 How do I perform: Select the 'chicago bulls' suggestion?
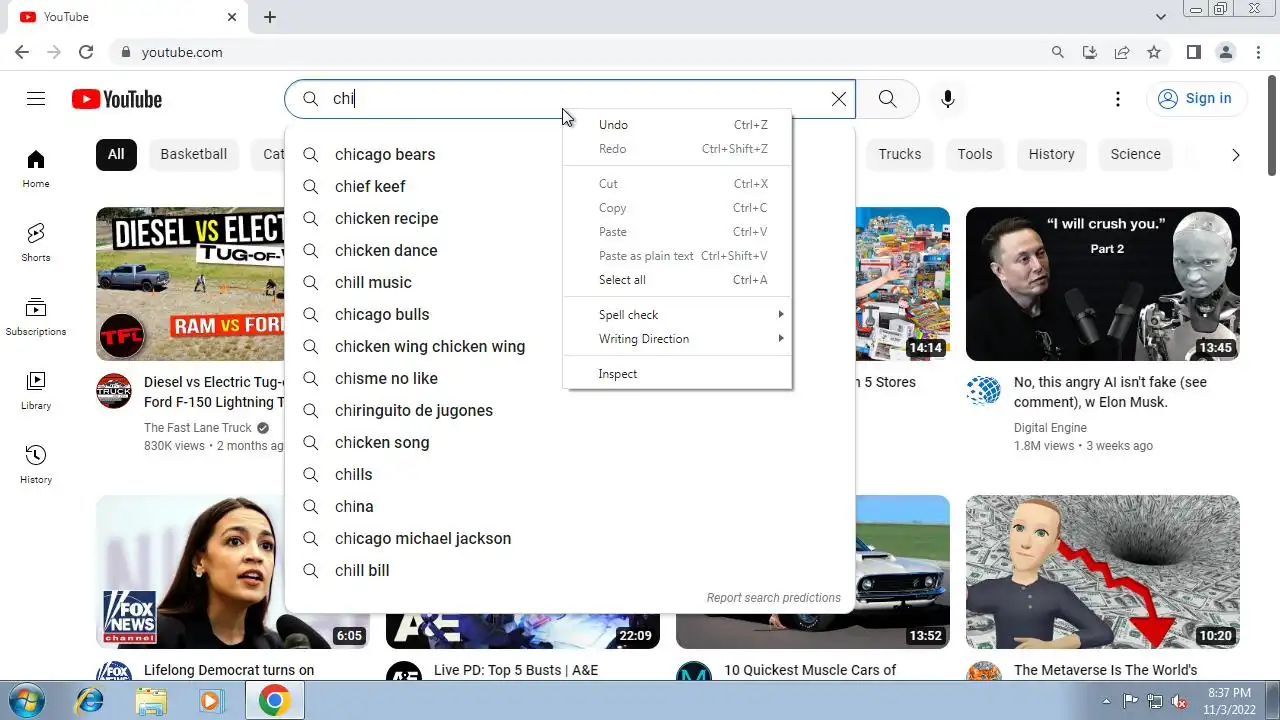[570, 314]
